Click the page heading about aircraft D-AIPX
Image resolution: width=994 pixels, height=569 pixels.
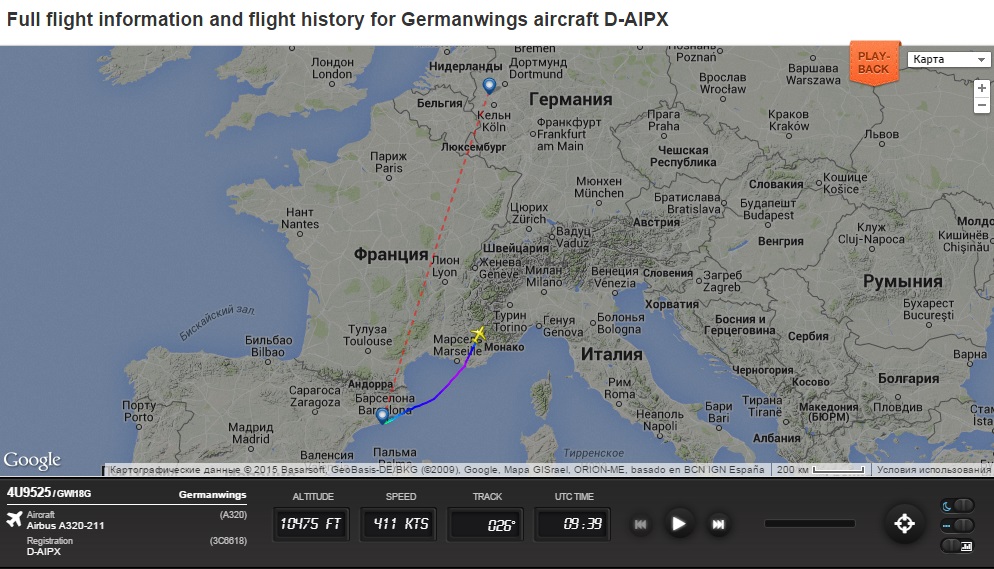click(337, 19)
